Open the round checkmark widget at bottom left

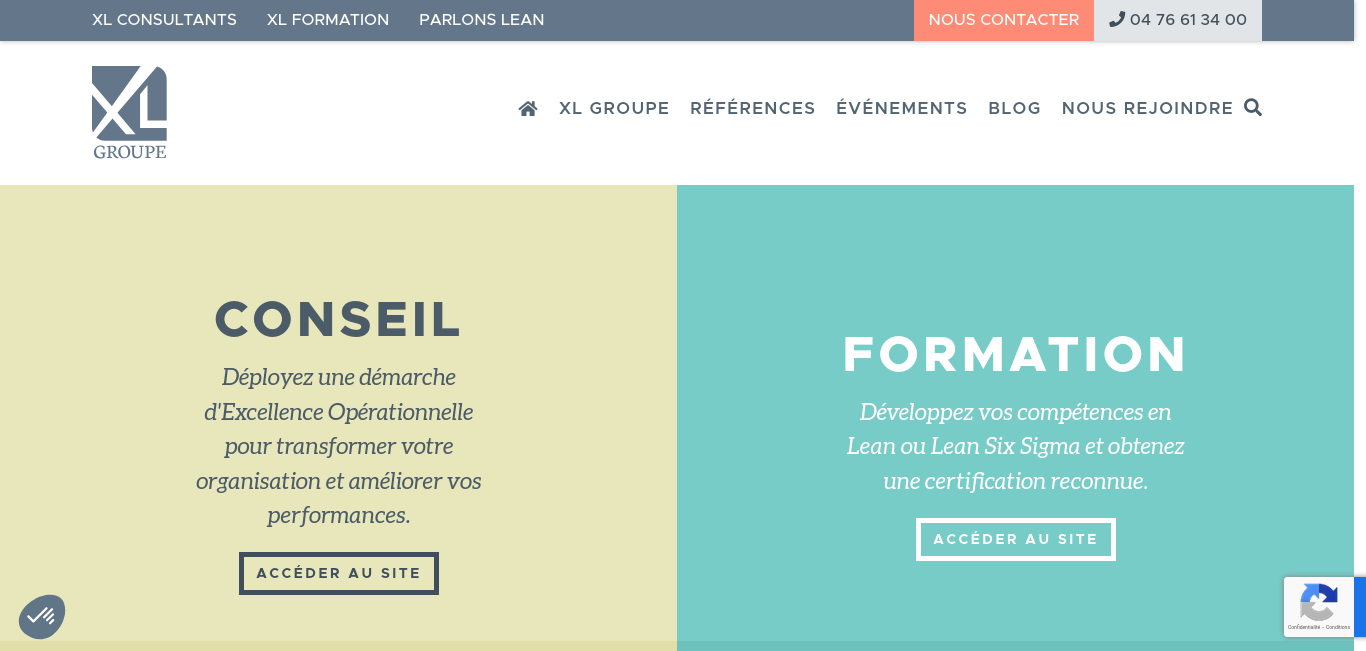42,617
